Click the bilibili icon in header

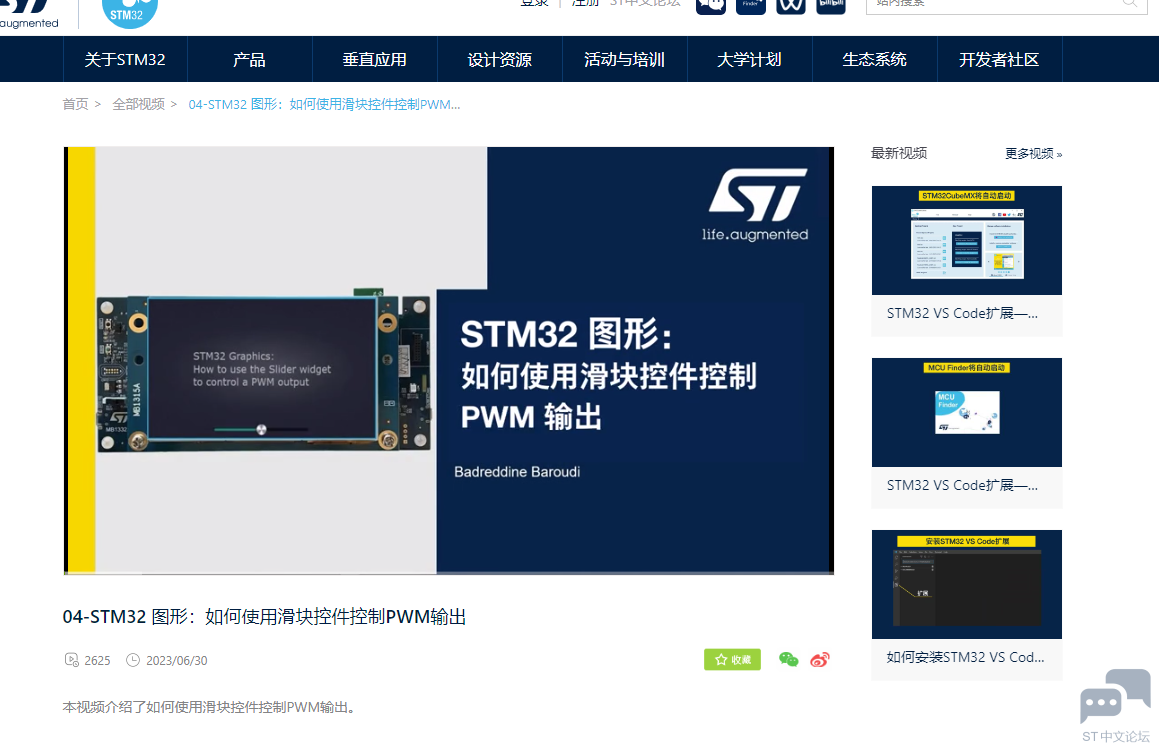pyautogui.click(x=831, y=5)
